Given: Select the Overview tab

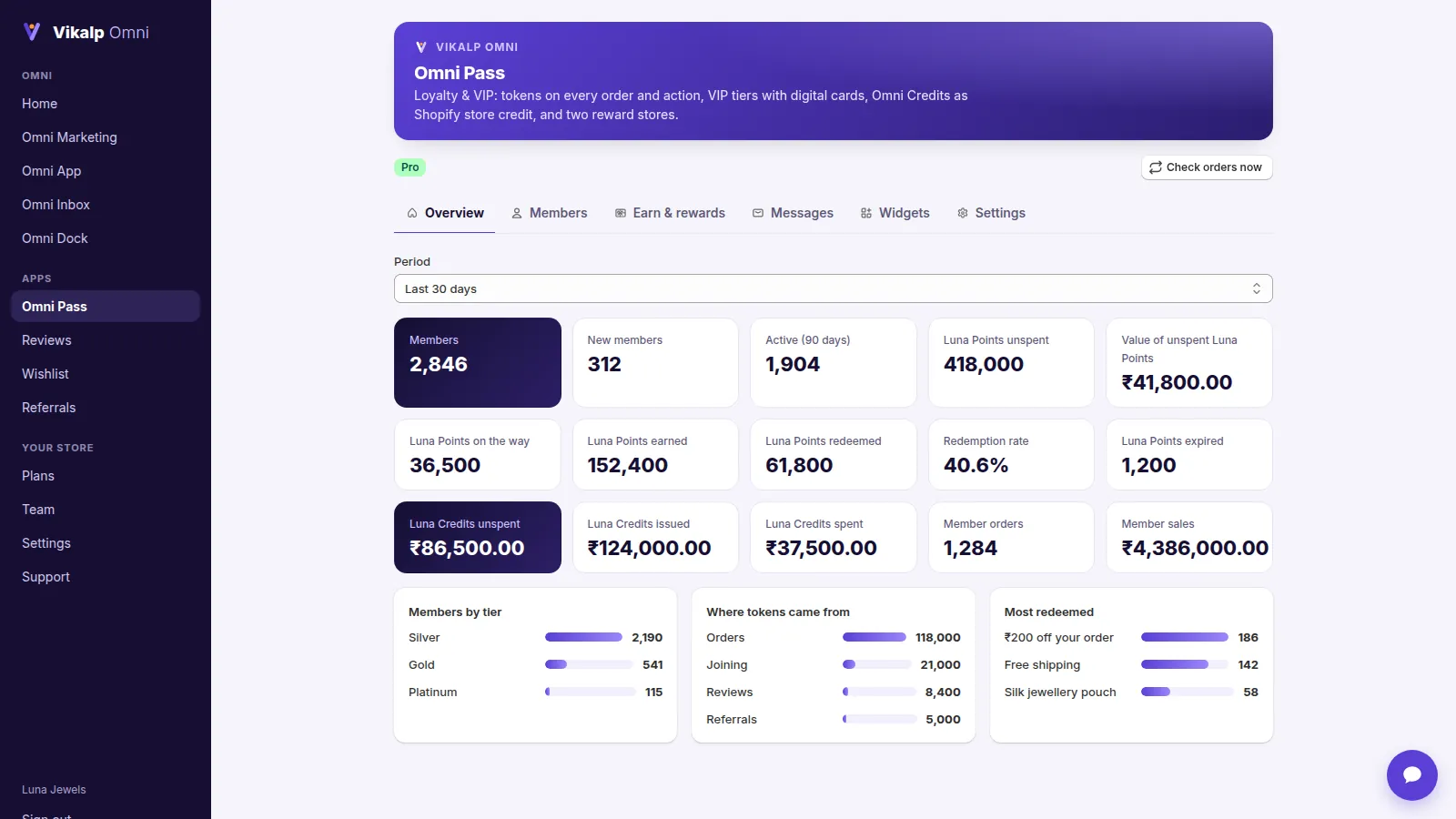Looking at the screenshot, I should coord(445,213).
